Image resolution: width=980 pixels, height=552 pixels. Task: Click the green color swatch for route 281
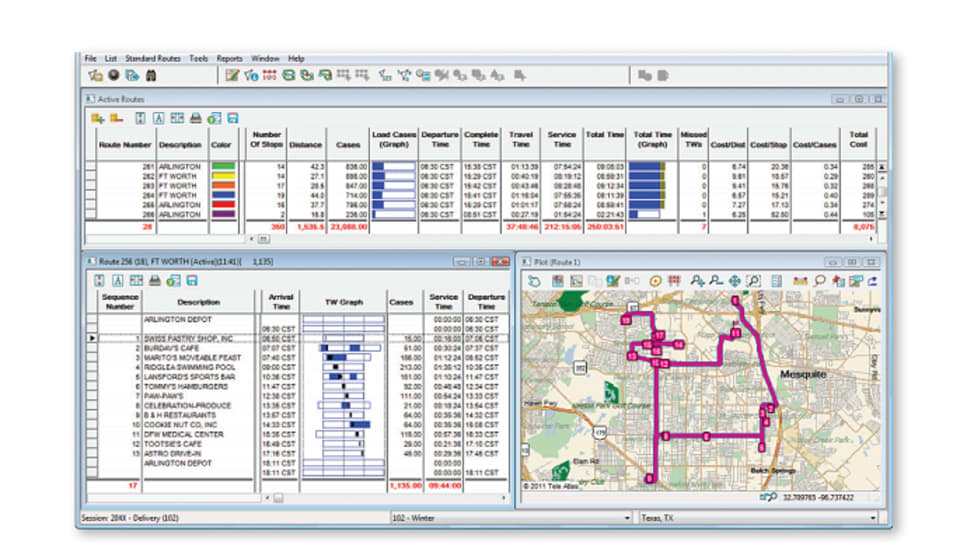click(x=222, y=167)
